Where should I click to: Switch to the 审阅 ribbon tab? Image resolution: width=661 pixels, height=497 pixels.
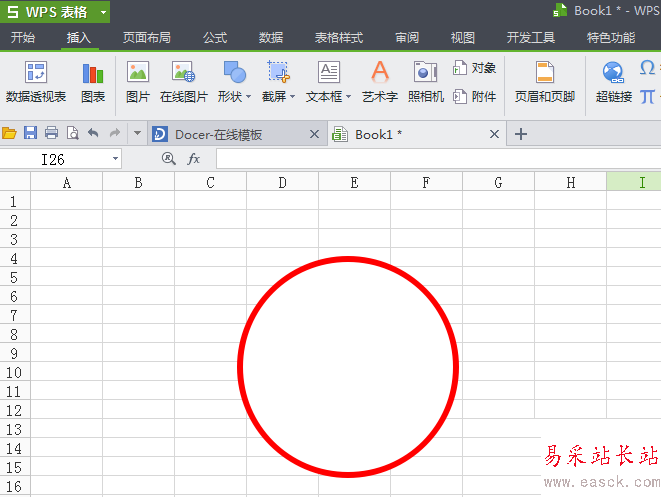407,38
